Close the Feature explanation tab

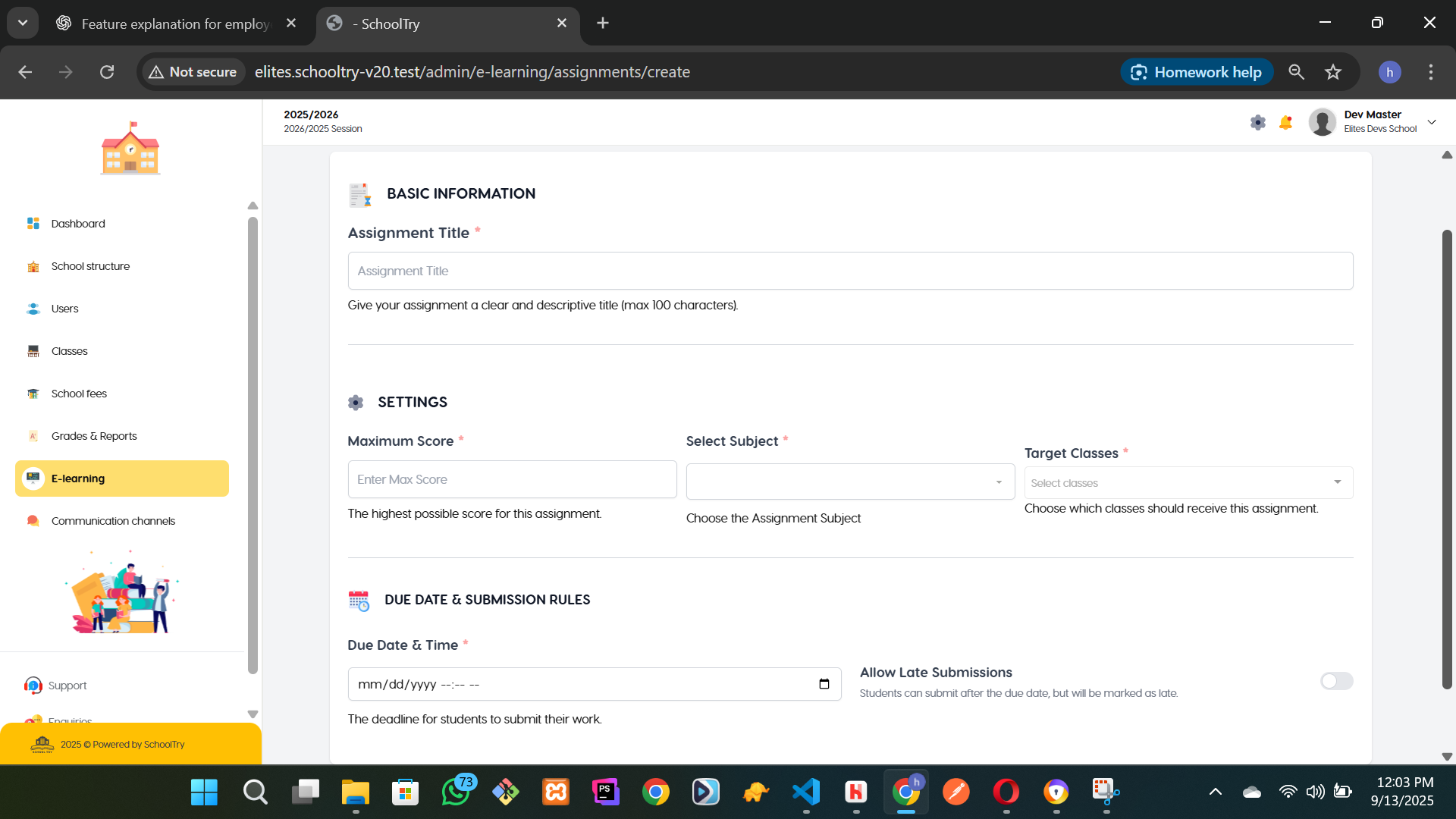(x=291, y=24)
